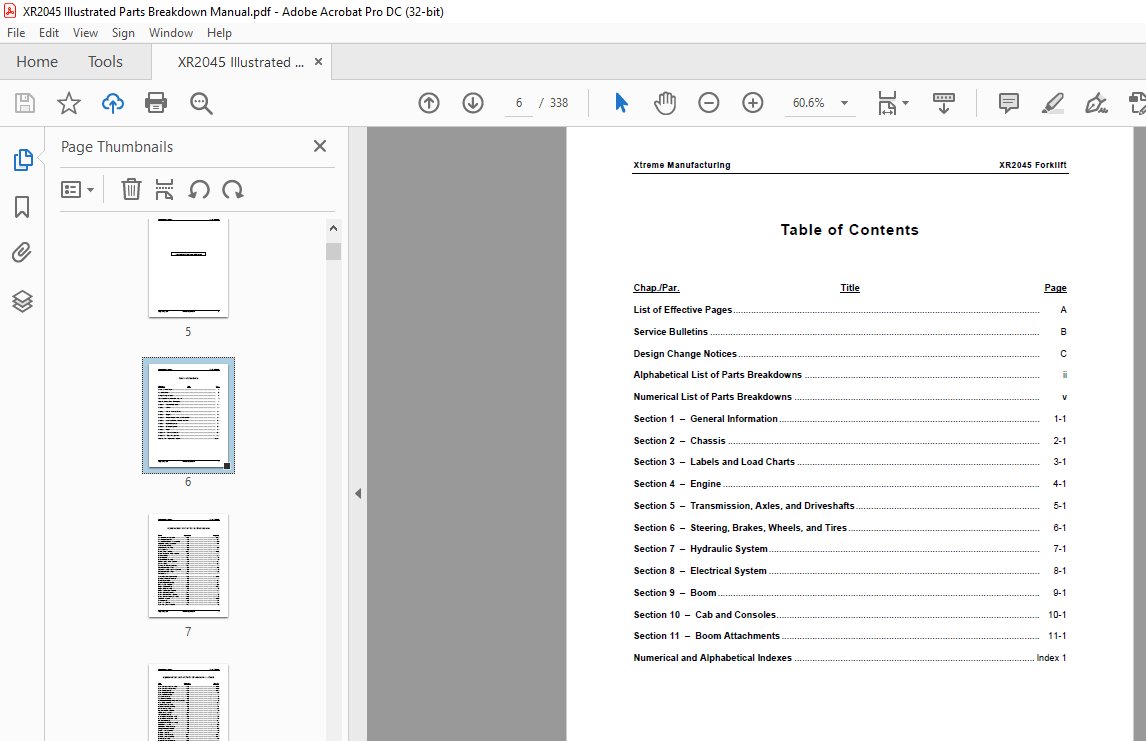Viewport: 1146px width, 741px height.
Task: Click the page number input field
Action: pos(519,103)
